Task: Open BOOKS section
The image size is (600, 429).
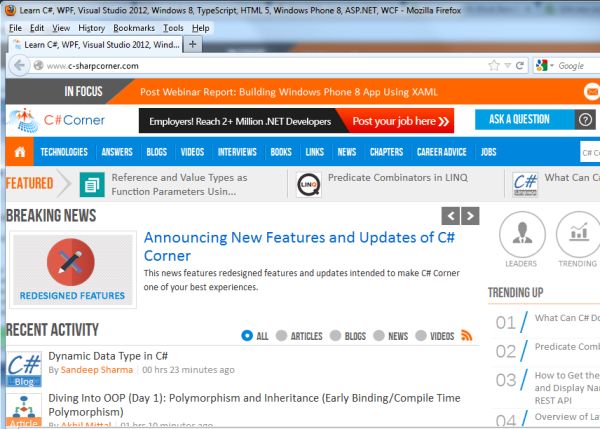Action: 281,152
